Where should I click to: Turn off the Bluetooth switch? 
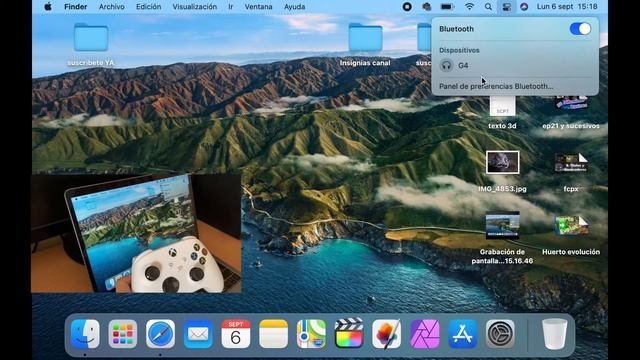point(580,29)
